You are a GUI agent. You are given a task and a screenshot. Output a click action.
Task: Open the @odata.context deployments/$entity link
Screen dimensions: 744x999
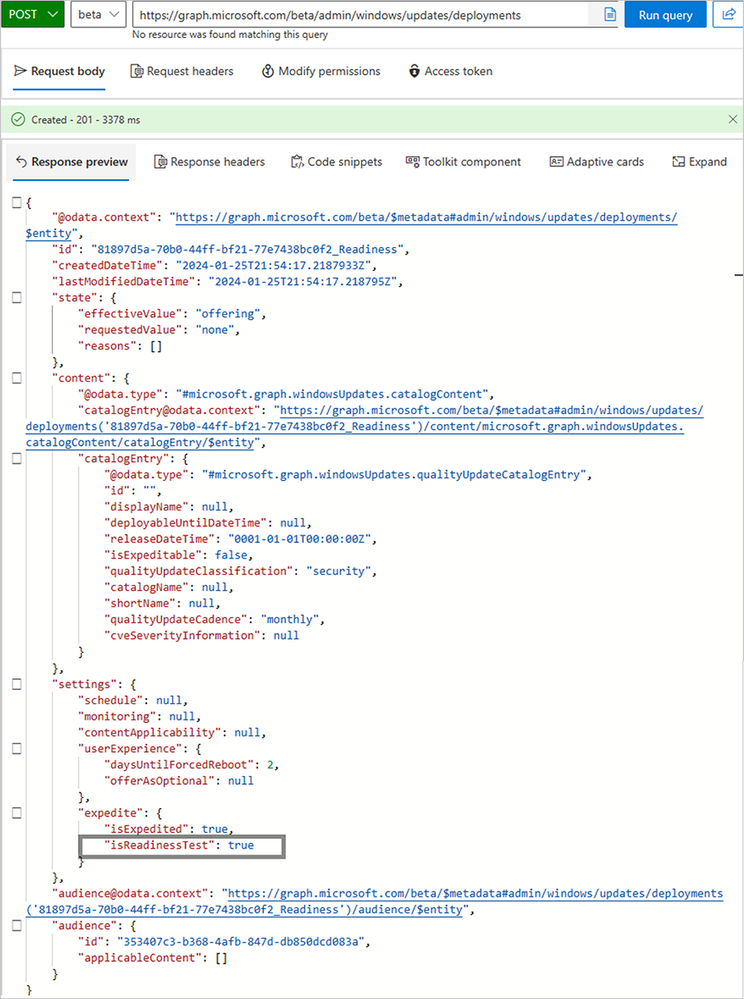pos(426,217)
